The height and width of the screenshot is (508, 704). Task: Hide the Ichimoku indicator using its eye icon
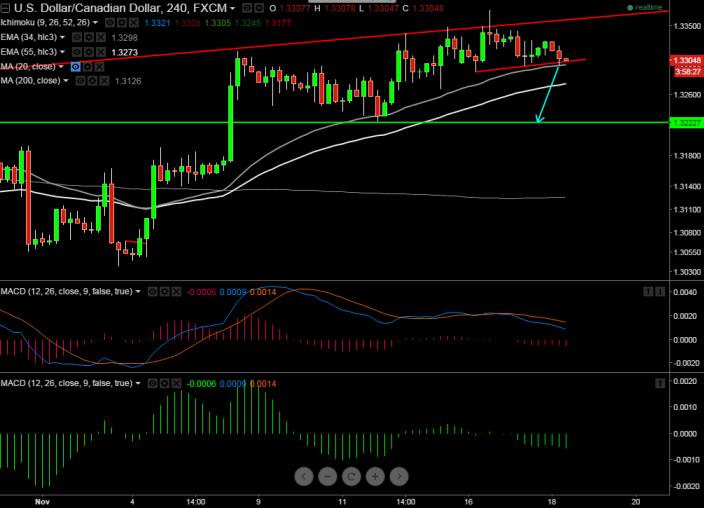point(110,22)
